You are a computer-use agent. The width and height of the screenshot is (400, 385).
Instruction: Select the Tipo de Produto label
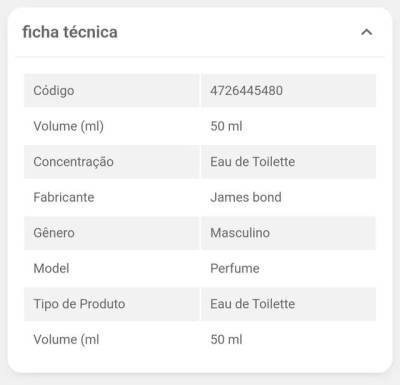pos(79,304)
